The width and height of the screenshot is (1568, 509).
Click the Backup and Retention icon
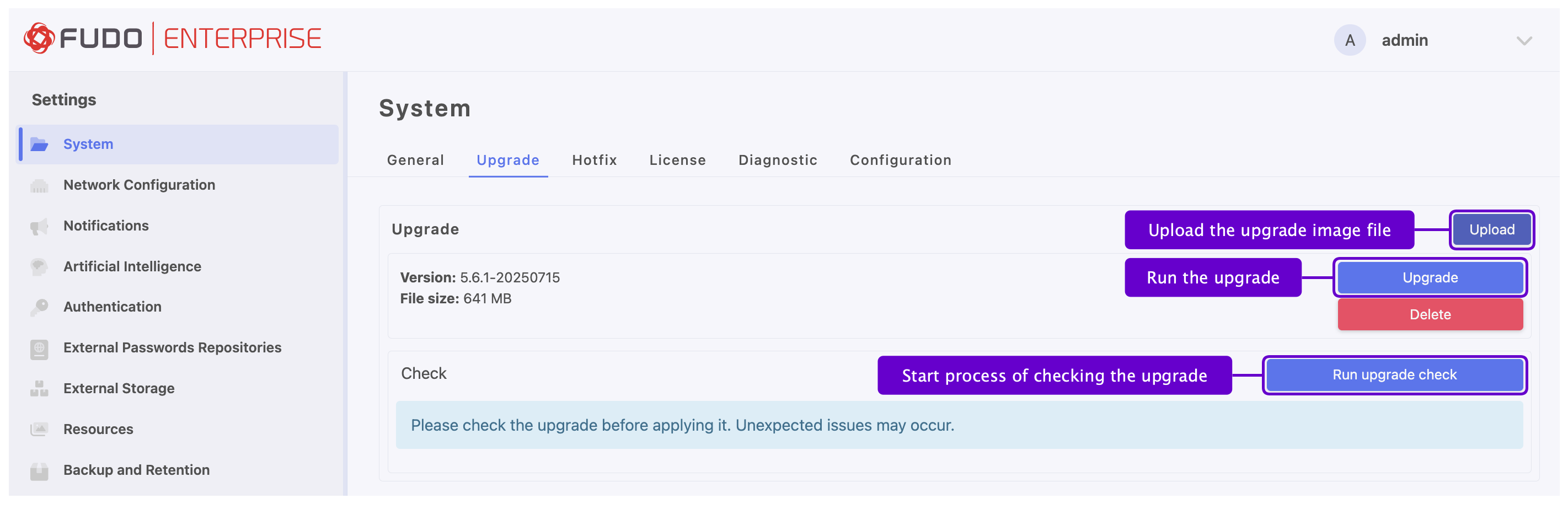coord(40,470)
